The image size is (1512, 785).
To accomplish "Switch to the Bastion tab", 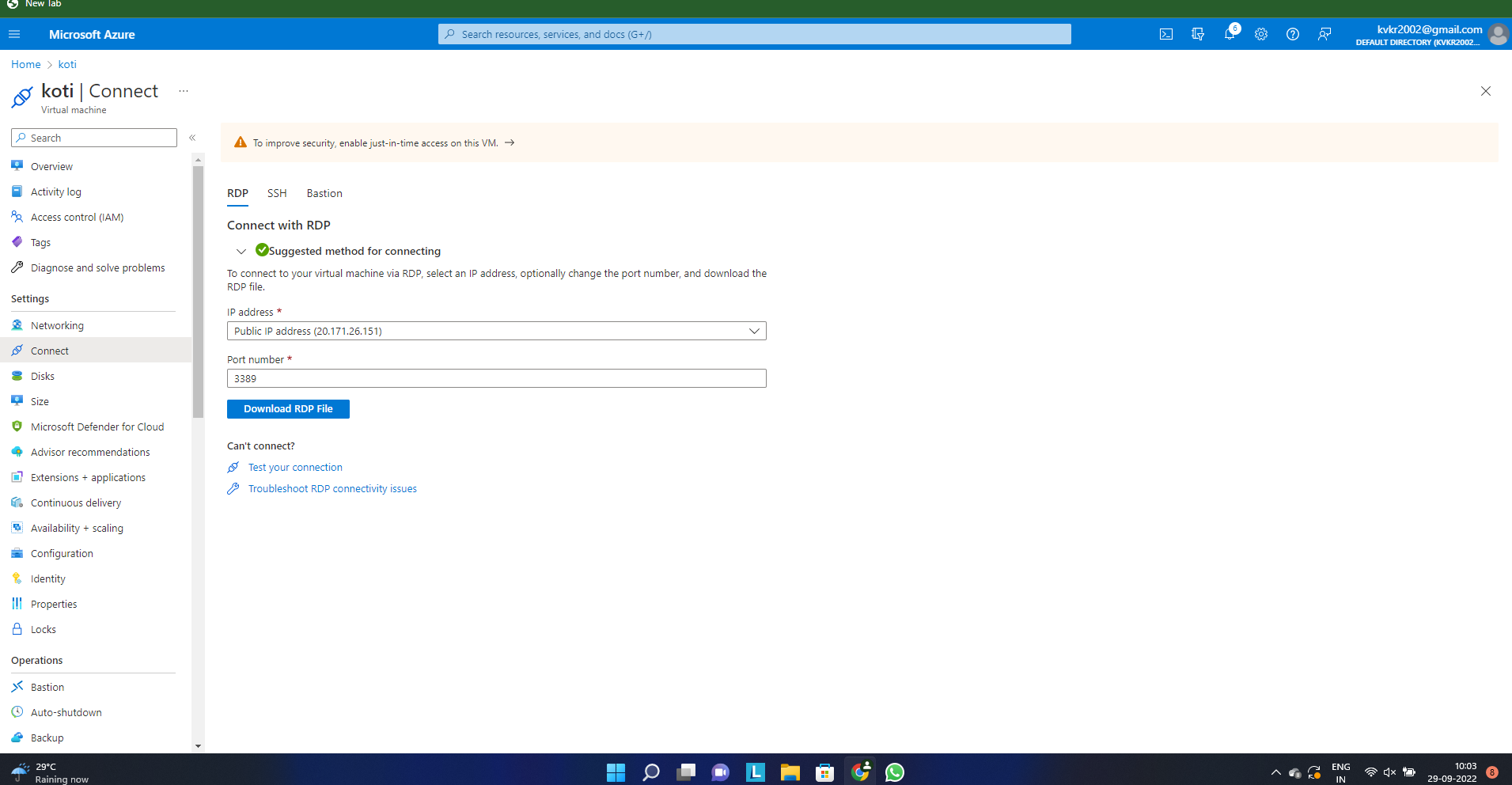I will click(x=324, y=193).
